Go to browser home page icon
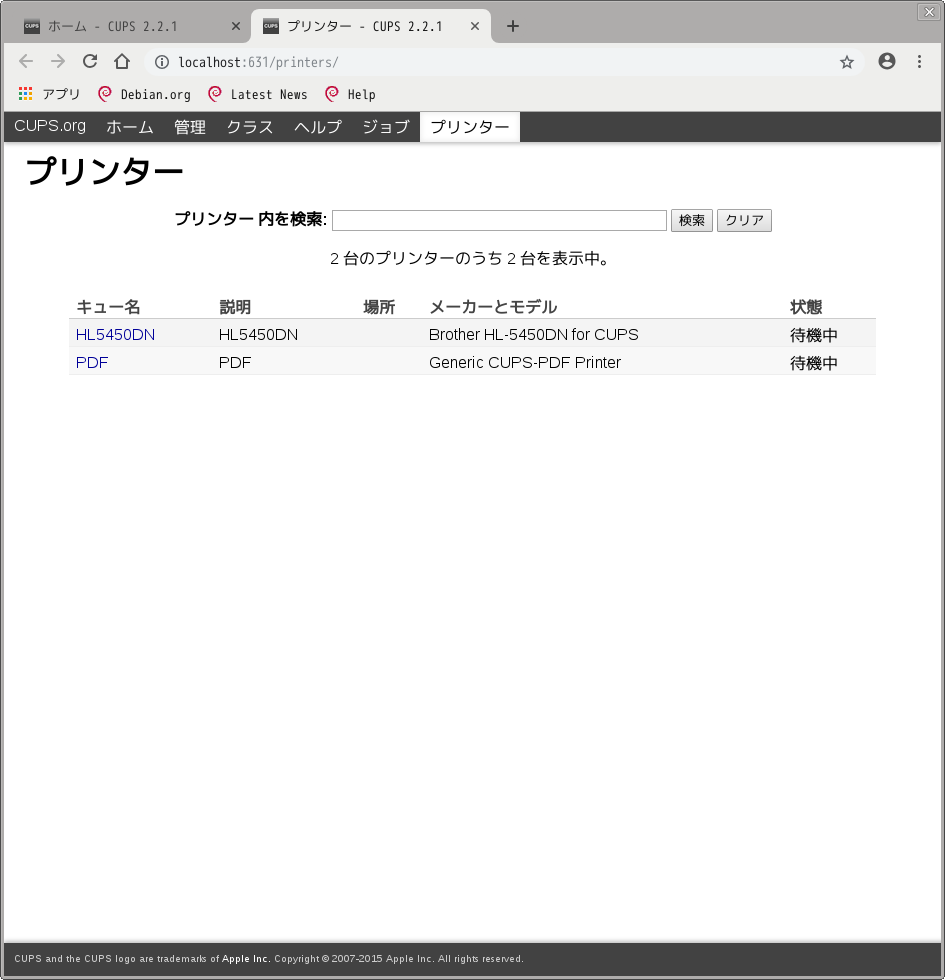Screen dimensions: 945x980 (122, 61)
